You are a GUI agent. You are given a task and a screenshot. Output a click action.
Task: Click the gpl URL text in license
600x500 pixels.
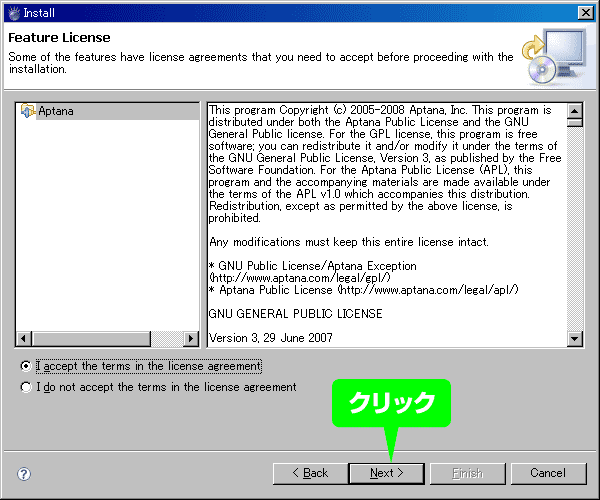pos(300,278)
